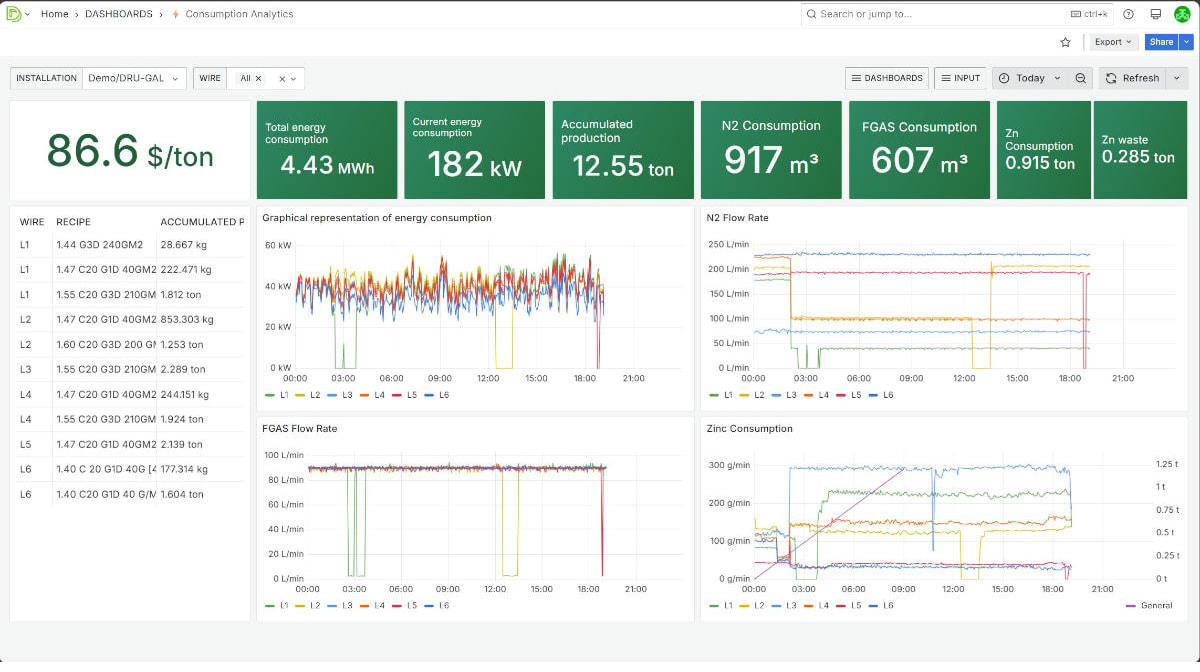Open the user avatar profile menu
1200x672 pixels.
1182,14
